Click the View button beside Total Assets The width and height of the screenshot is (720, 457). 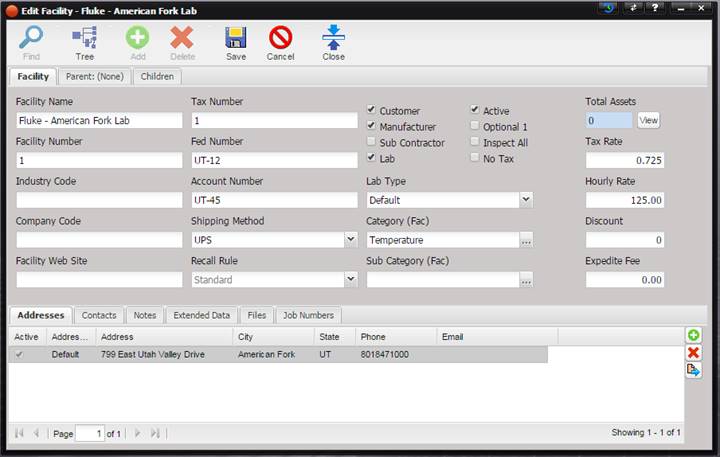(648, 120)
